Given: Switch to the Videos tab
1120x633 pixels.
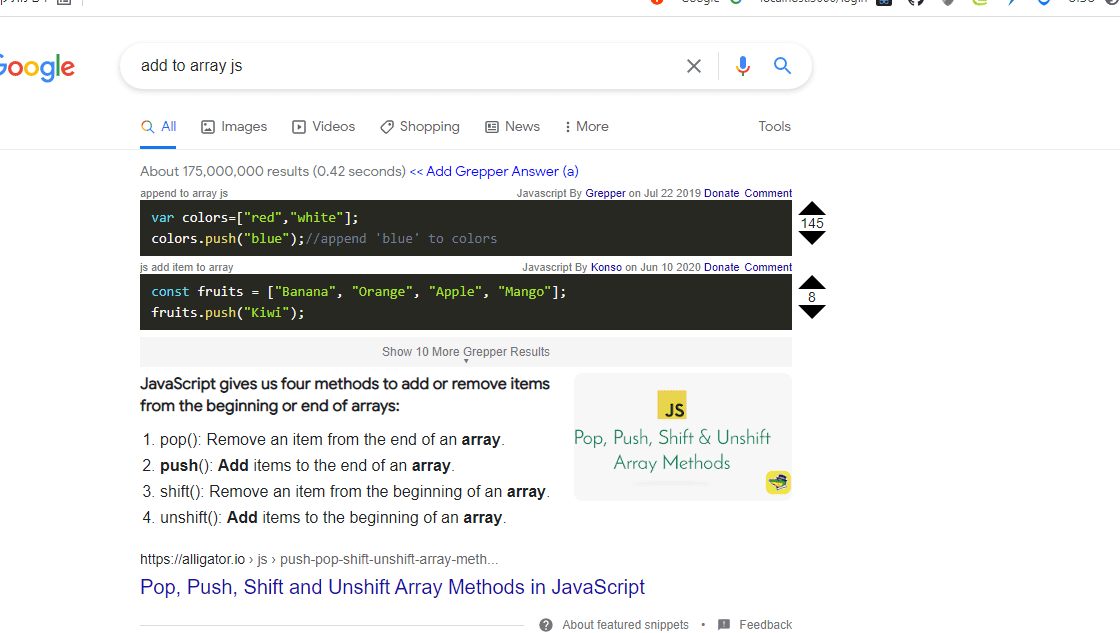Looking at the screenshot, I should click(x=324, y=126).
